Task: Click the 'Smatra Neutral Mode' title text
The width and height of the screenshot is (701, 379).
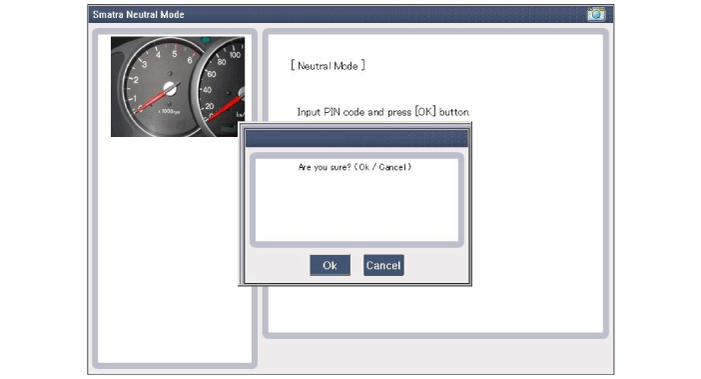Action: pyautogui.click(x=139, y=14)
